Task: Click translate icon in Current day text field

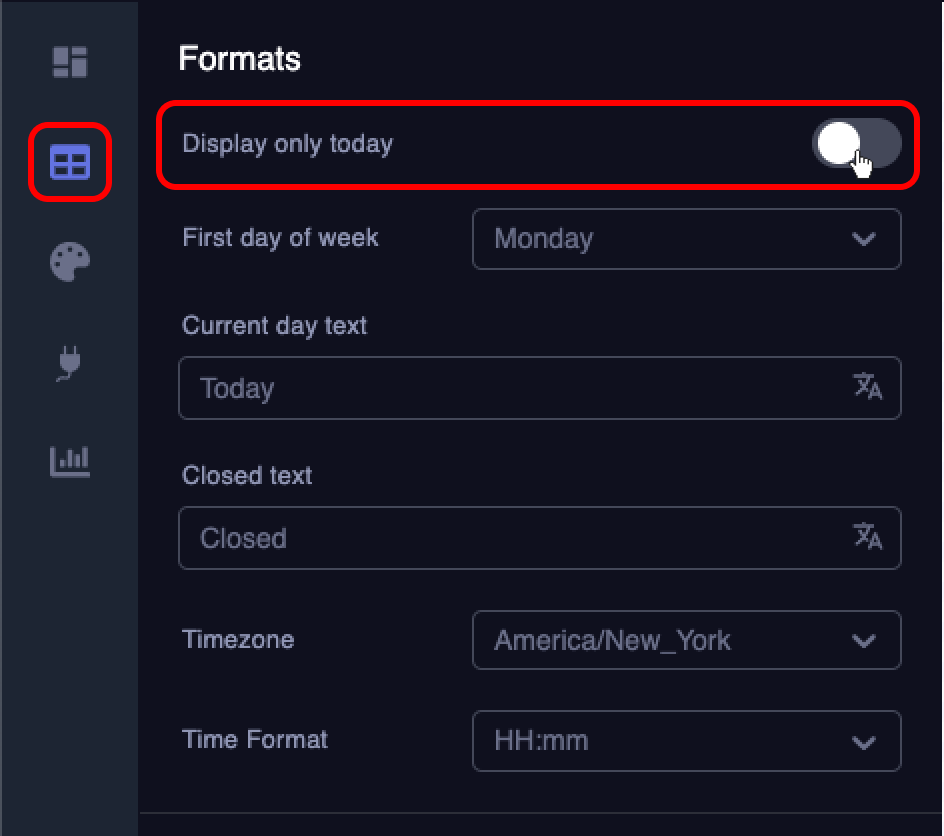Action: coord(867,387)
